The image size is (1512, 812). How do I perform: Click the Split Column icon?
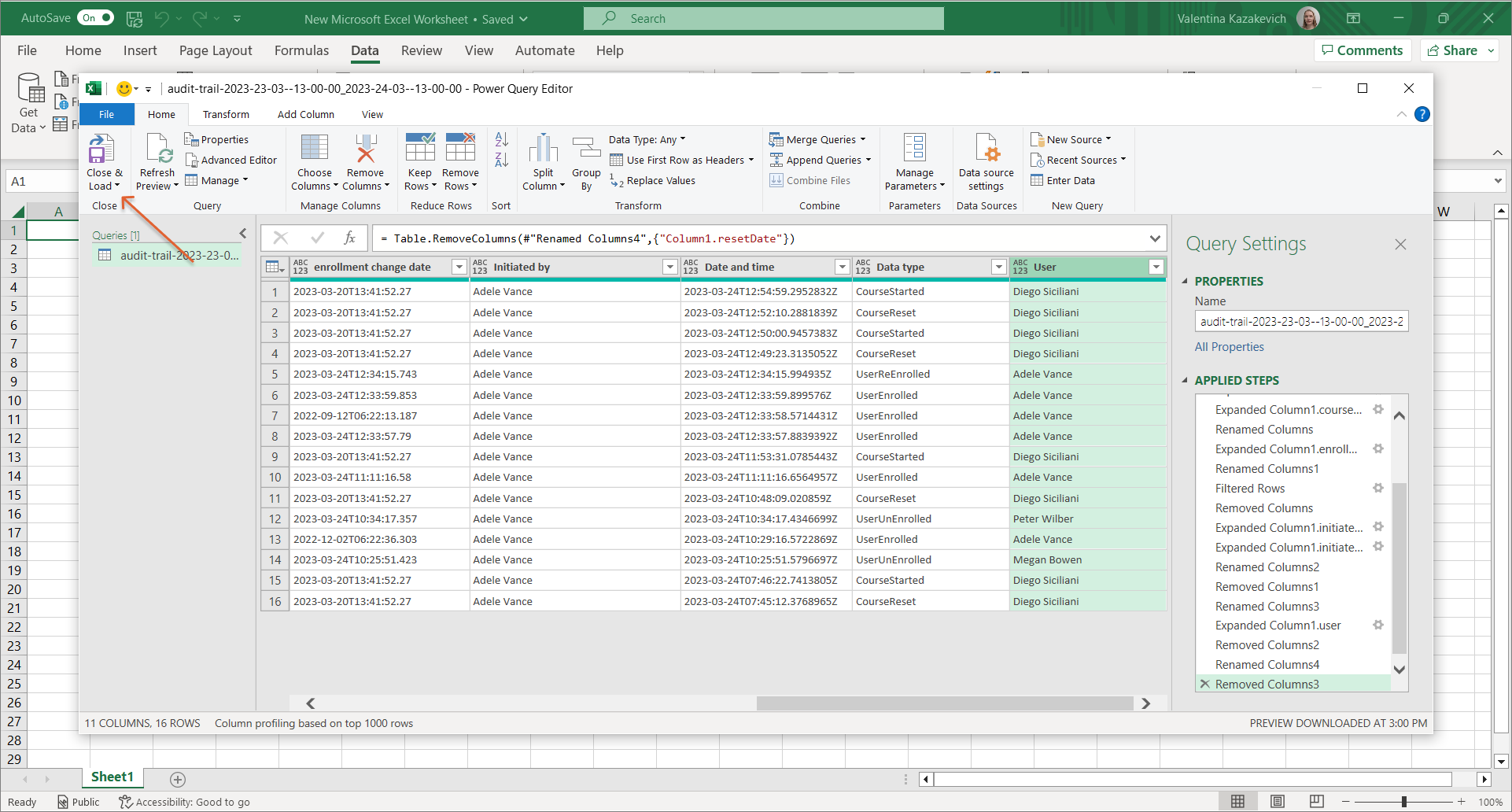[543, 149]
